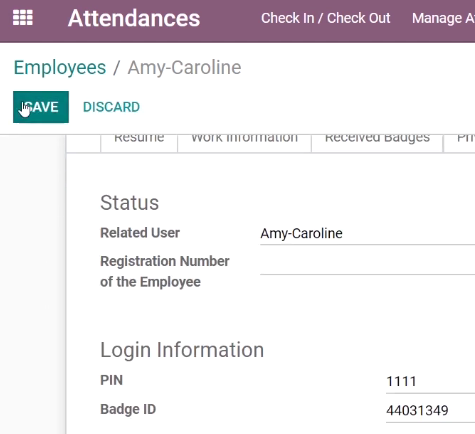This screenshot has width=475, height=434.
Task: Click the PIN label
Action: [112, 380]
